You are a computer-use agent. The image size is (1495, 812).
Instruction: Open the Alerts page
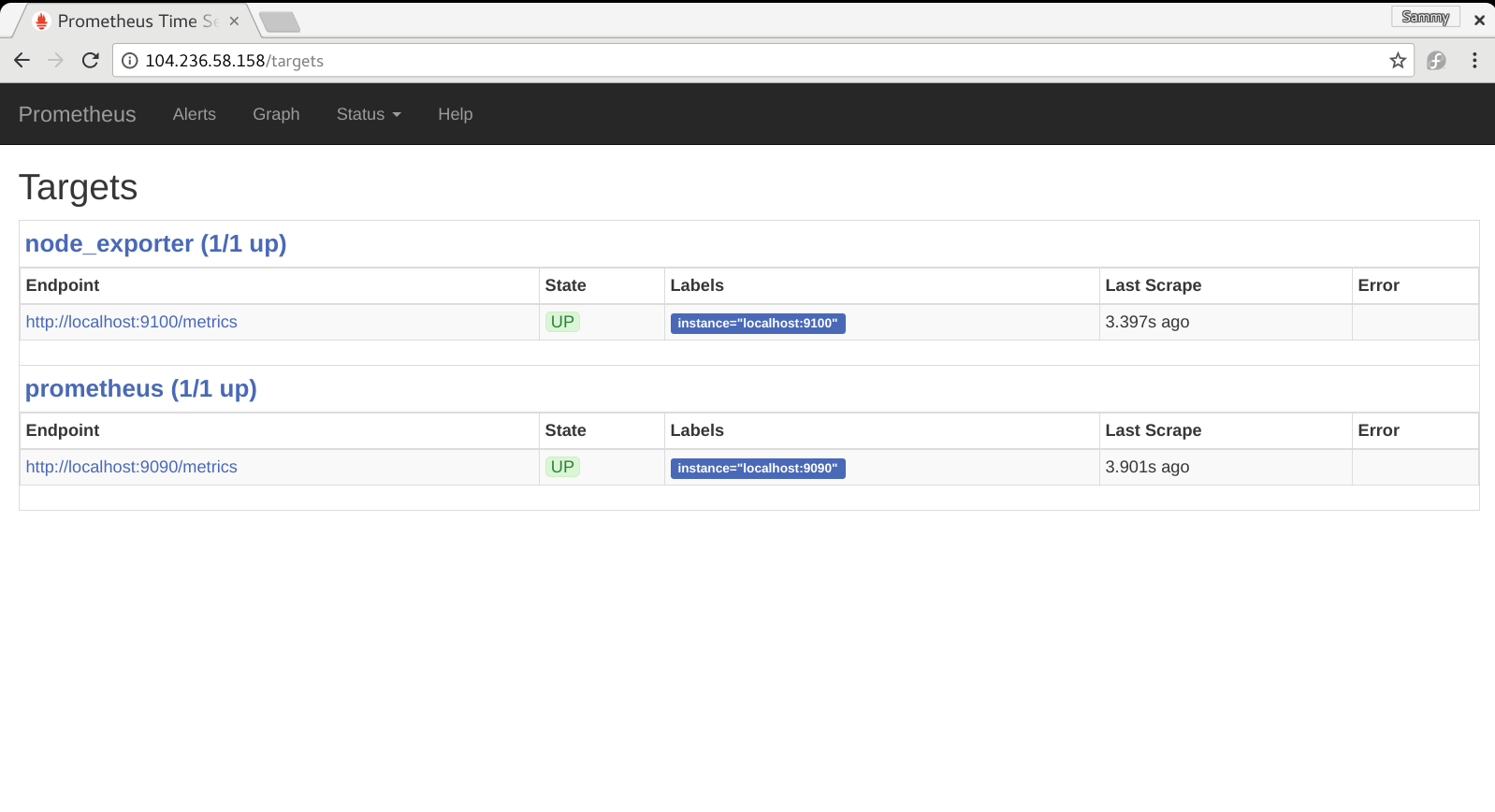[195, 114]
